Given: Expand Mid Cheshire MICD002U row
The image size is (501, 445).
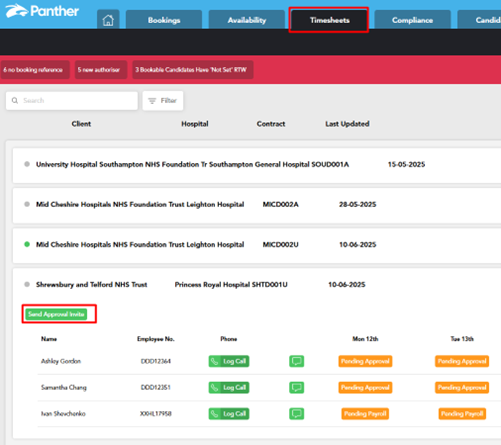Looking at the screenshot, I should 257,245.
